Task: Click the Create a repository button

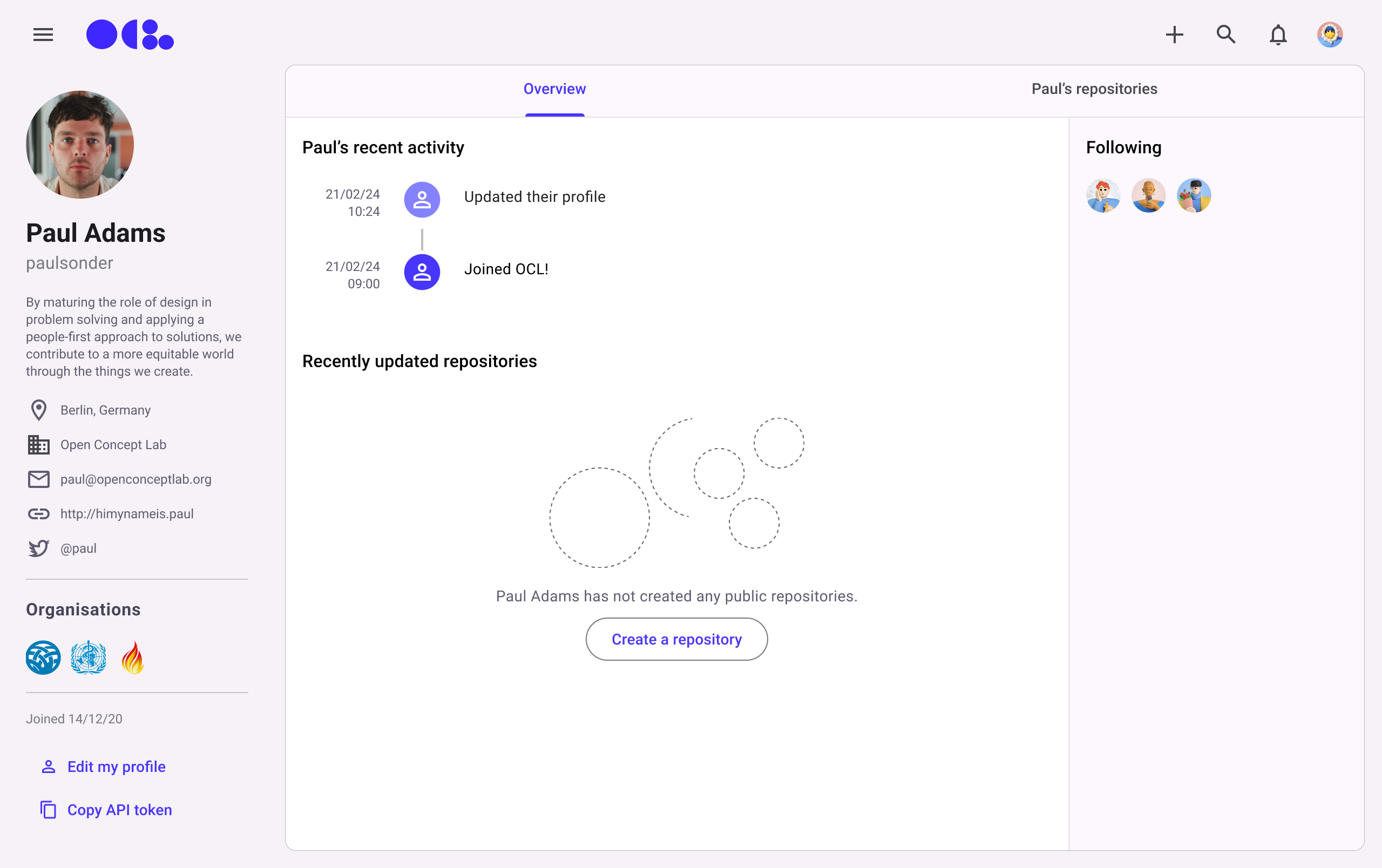Action: 676,639
